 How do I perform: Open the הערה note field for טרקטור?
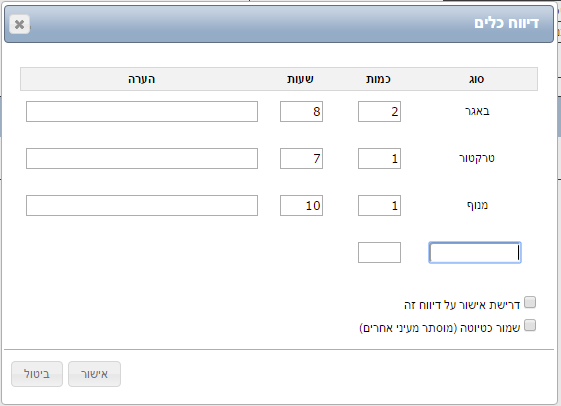pos(142,158)
